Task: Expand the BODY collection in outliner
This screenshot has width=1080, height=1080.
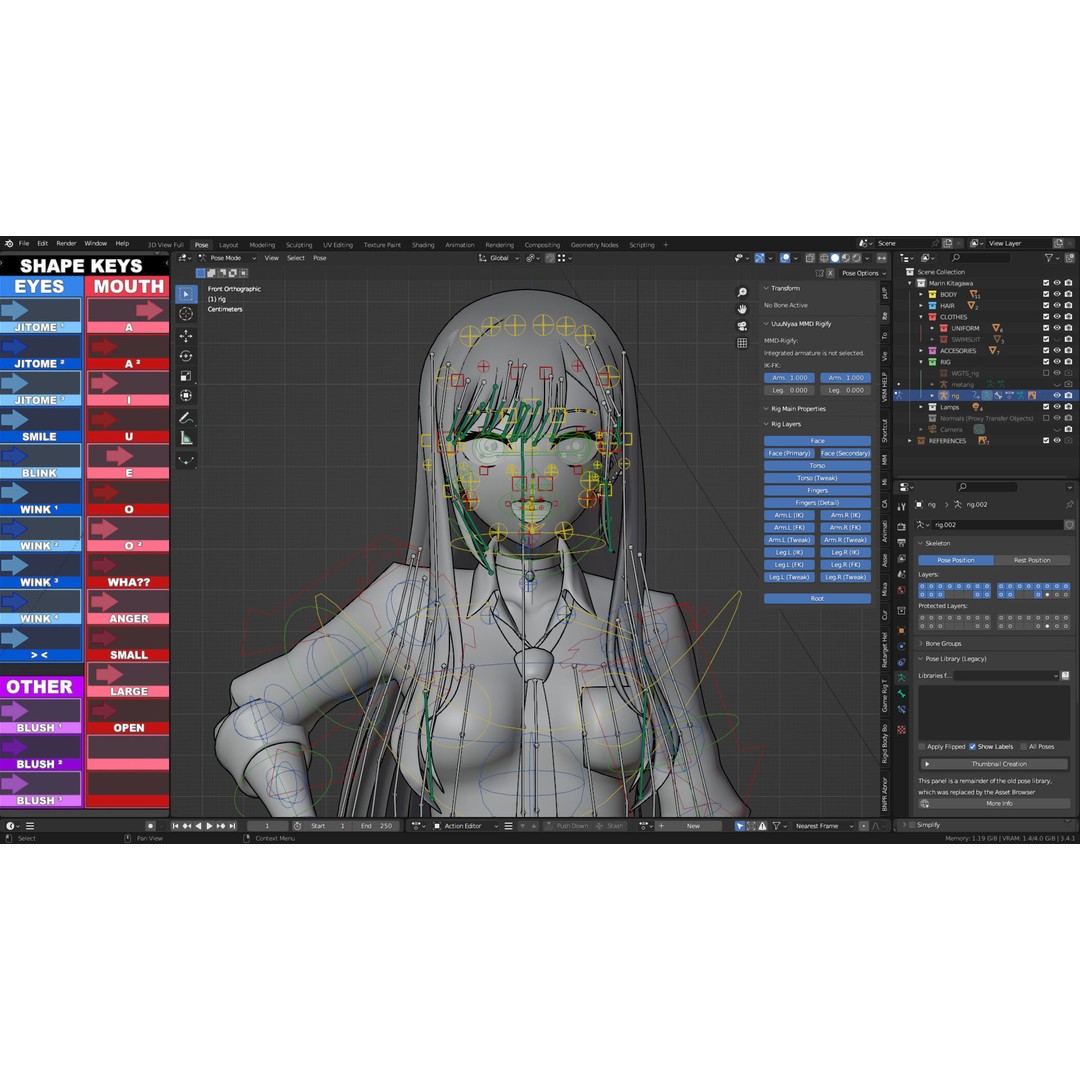Action: (x=921, y=294)
